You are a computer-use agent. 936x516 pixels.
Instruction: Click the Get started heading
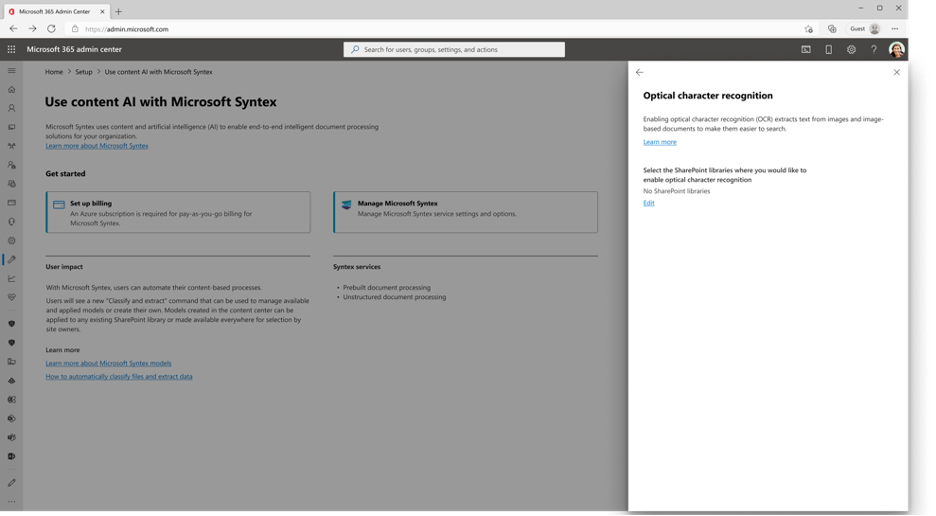click(x=65, y=174)
